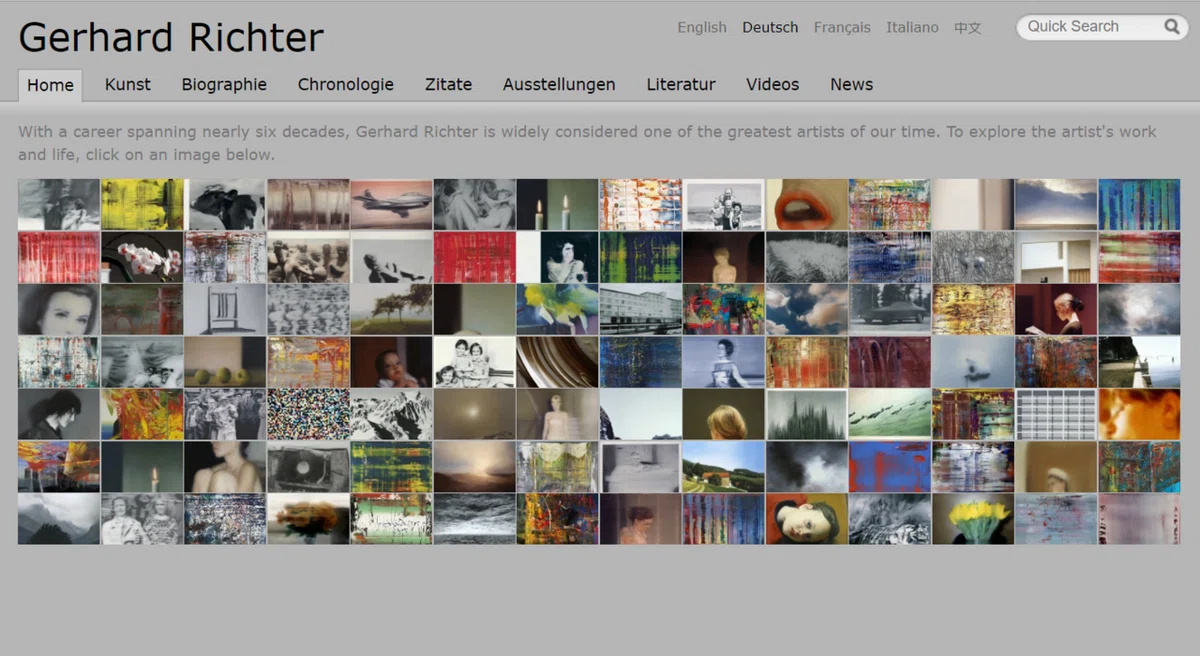The image size is (1200, 656).
Task: Open the Chronologie page
Action: point(346,85)
